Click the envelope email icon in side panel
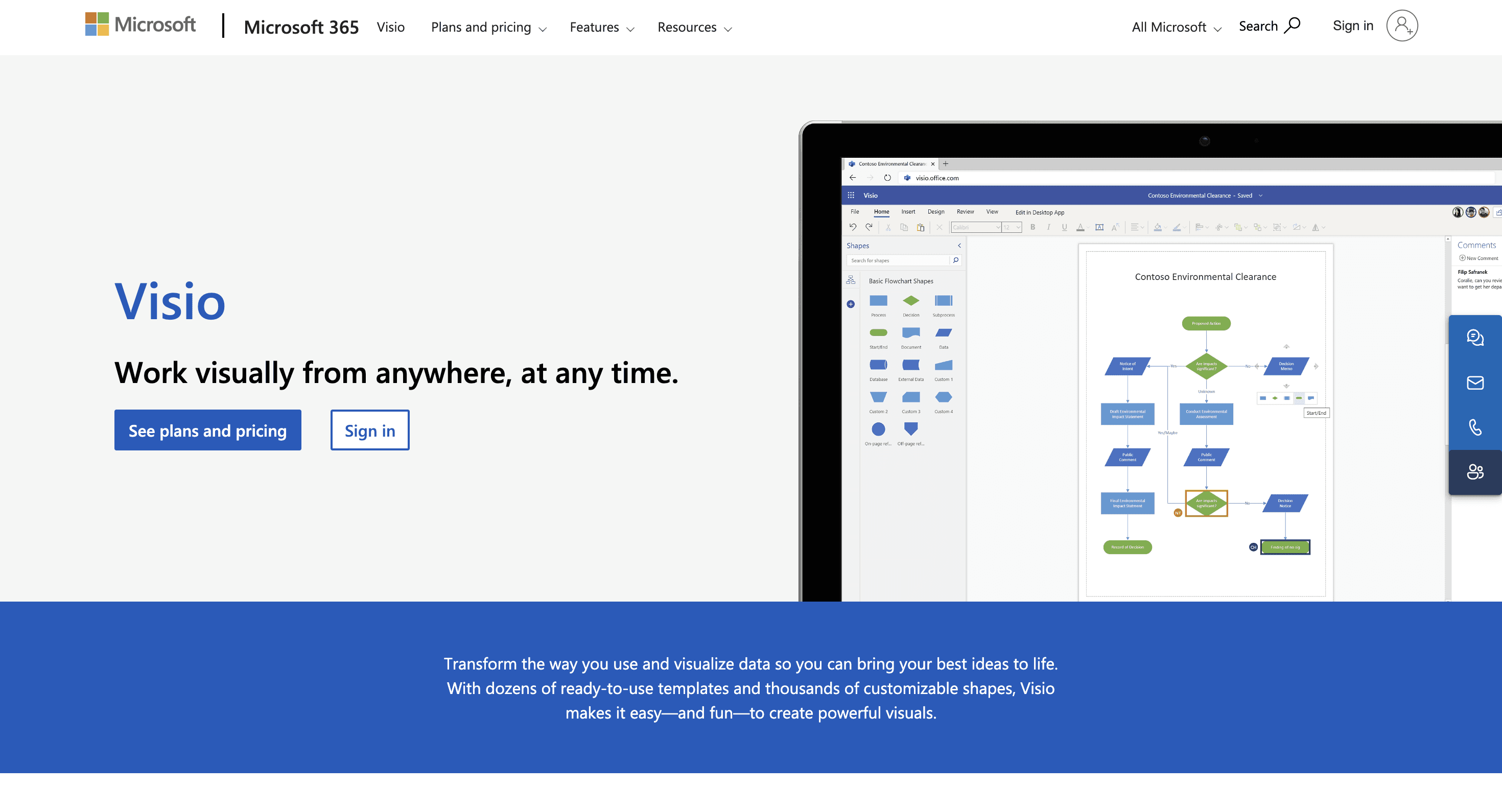 [x=1475, y=383]
